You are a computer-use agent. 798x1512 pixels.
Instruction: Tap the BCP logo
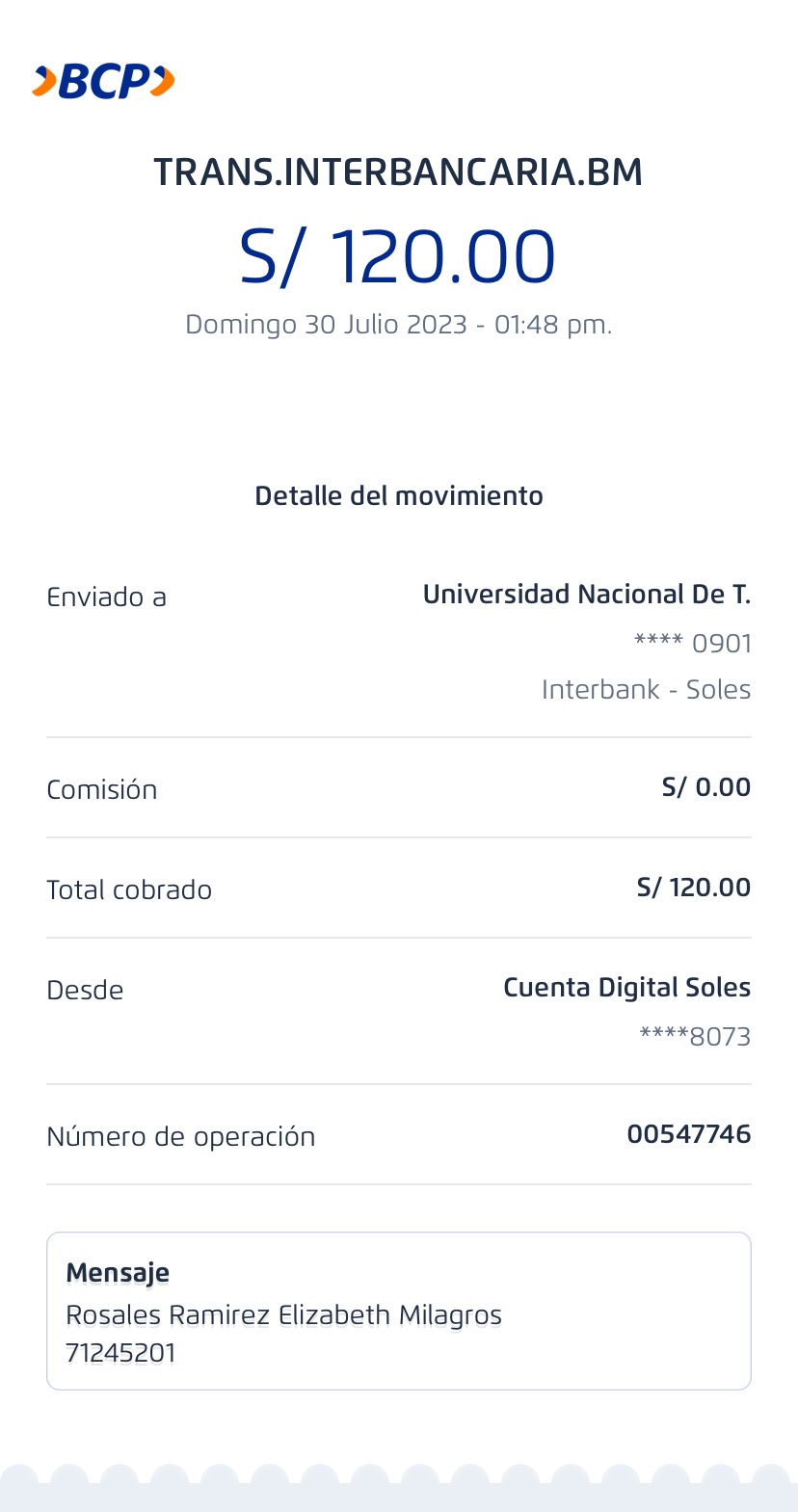click(103, 82)
